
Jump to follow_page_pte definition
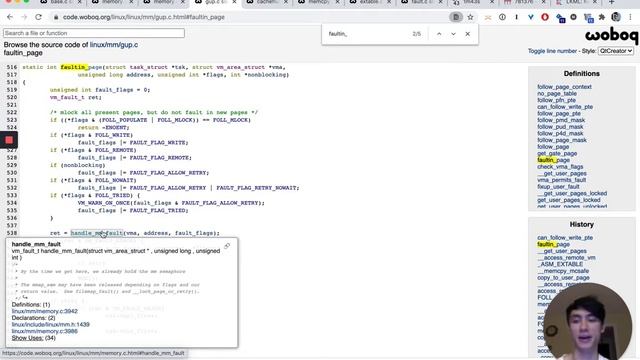[559, 113]
